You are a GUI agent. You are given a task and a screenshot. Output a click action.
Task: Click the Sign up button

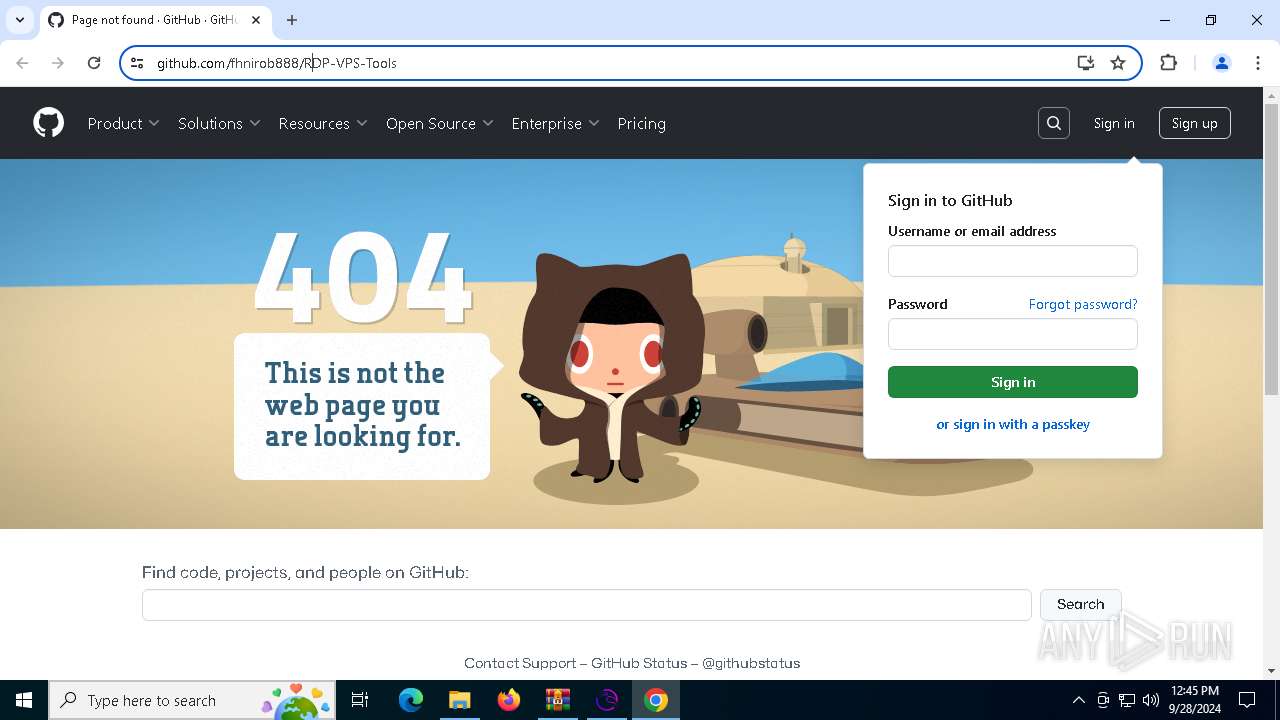tap(1194, 123)
